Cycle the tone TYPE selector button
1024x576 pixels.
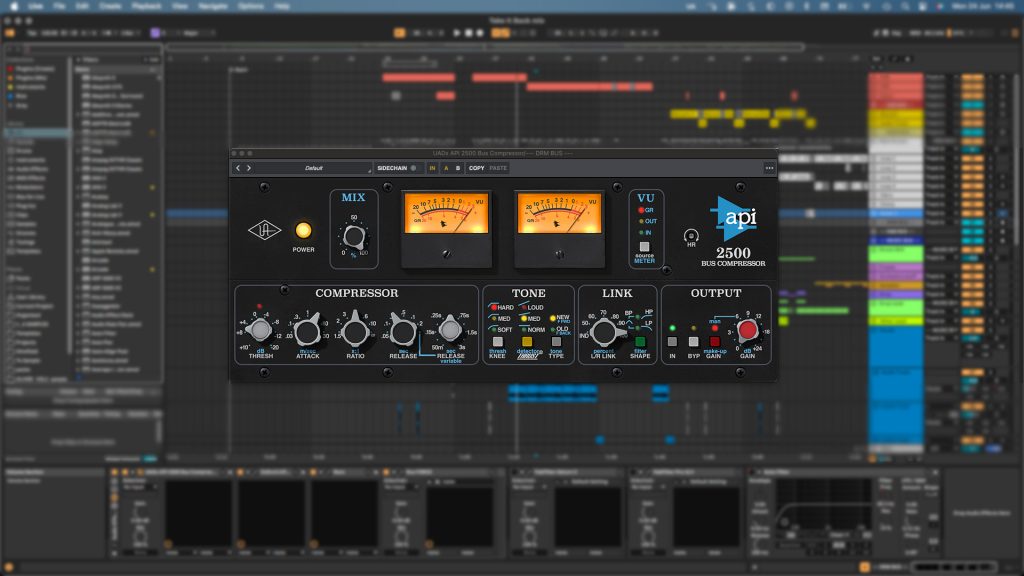pos(556,341)
